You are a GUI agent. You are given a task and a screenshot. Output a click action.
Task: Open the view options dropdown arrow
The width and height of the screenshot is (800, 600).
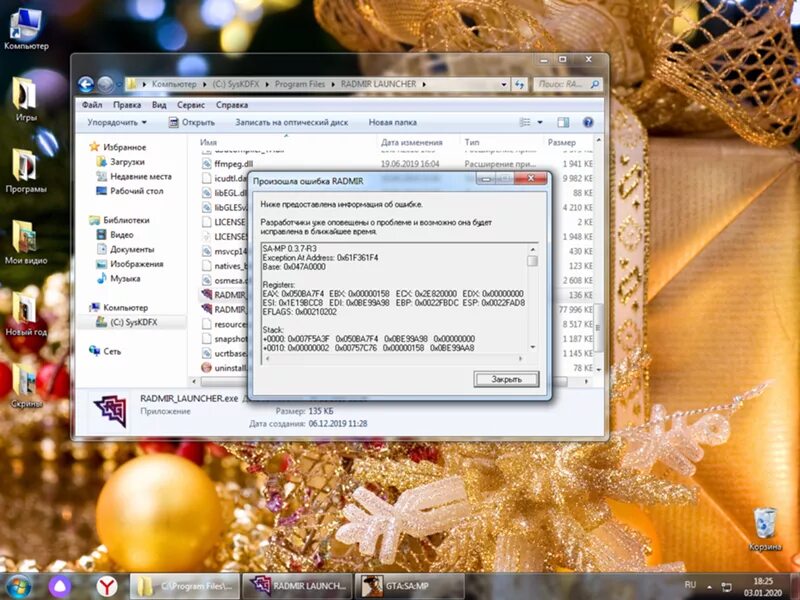(540, 122)
